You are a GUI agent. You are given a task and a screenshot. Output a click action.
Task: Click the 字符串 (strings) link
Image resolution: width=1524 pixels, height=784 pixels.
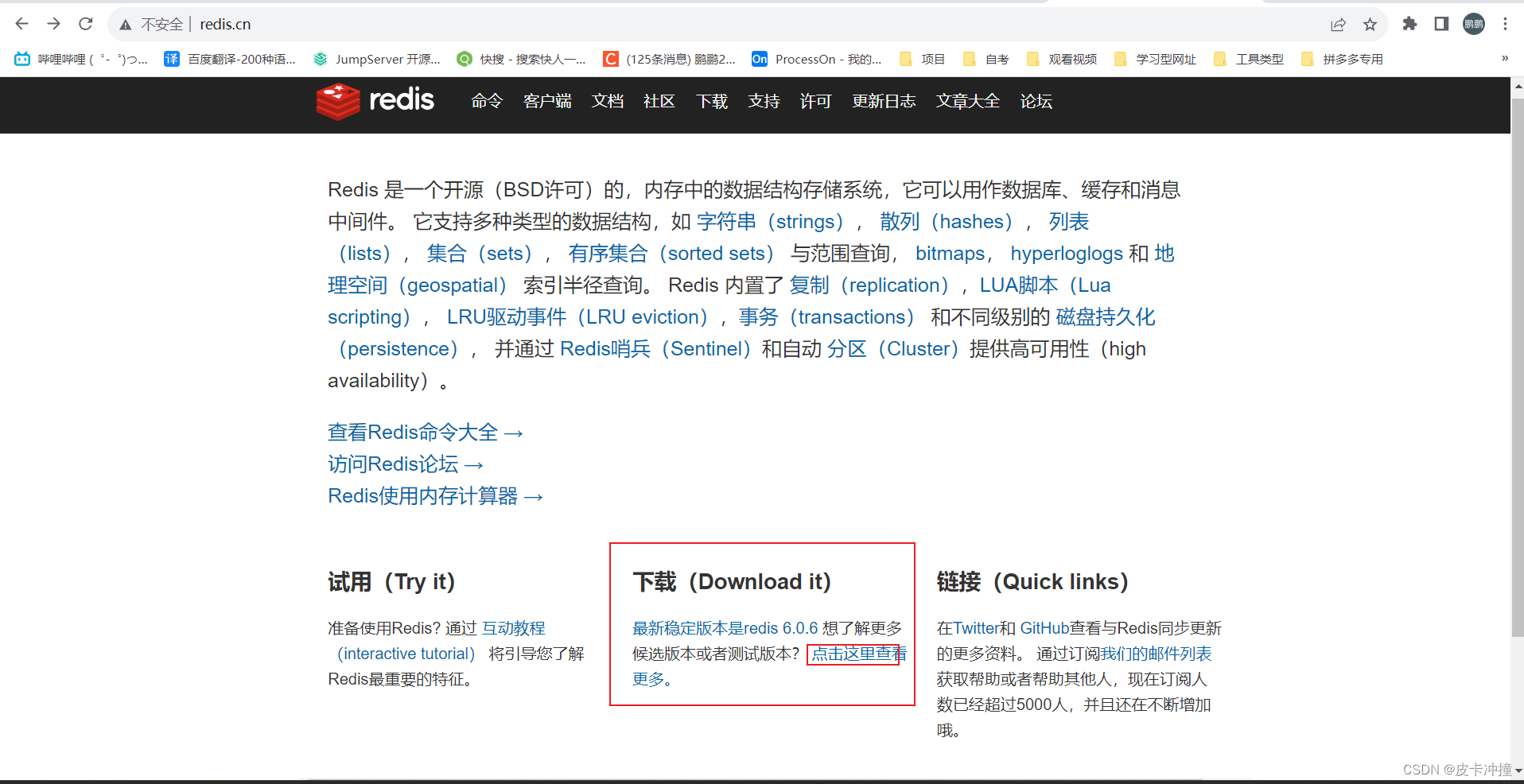point(770,221)
